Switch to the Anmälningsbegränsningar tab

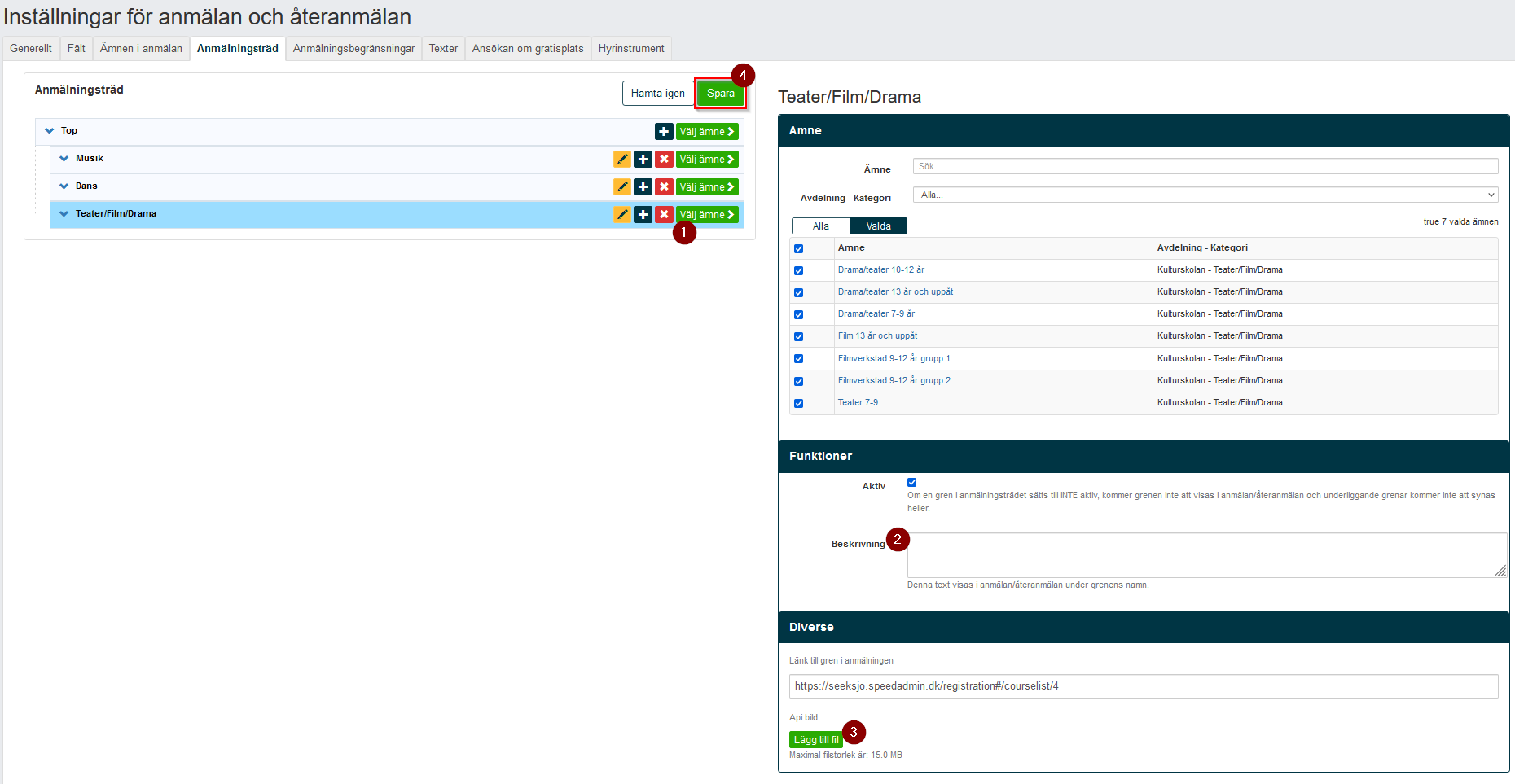pyautogui.click(x=353, y=49)
